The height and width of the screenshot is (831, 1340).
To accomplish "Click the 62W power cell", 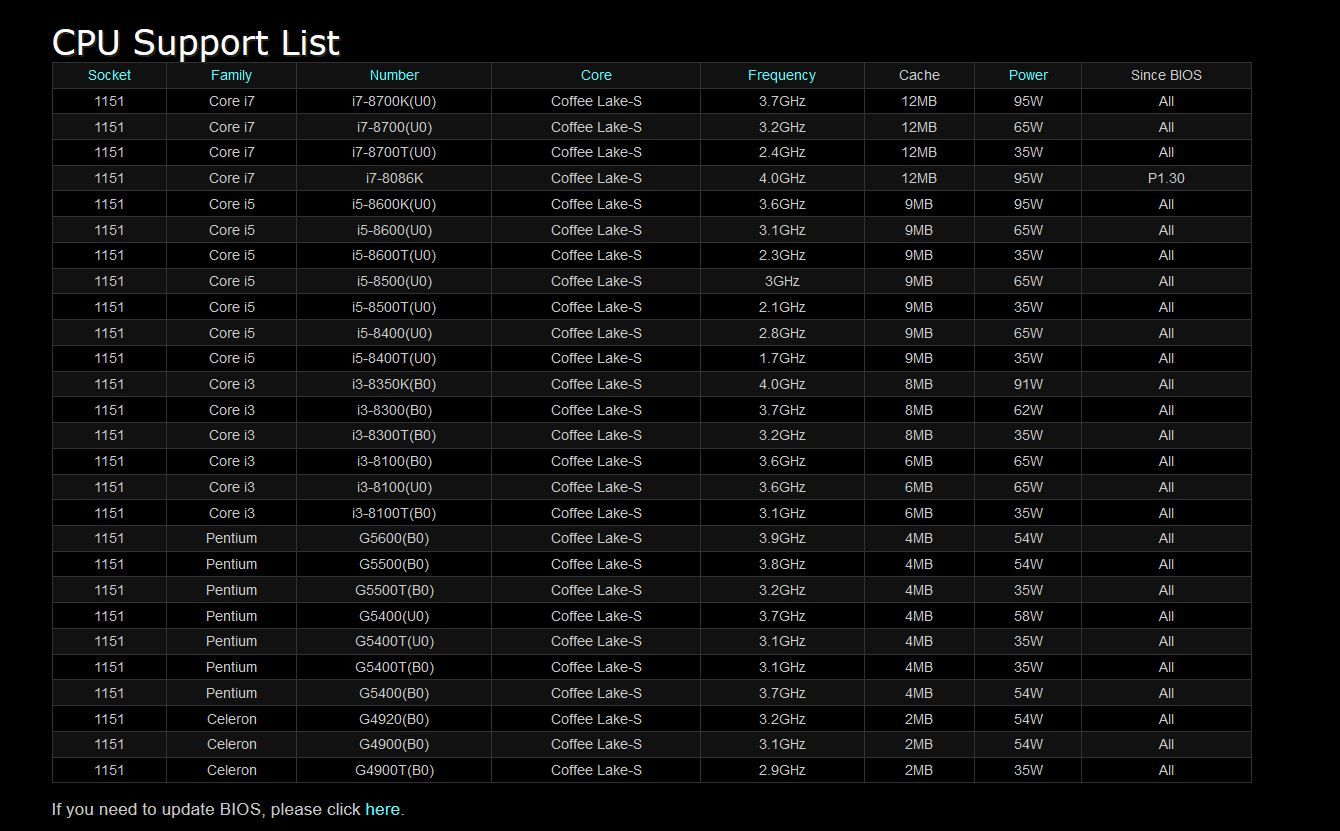I will point(1028,410).
